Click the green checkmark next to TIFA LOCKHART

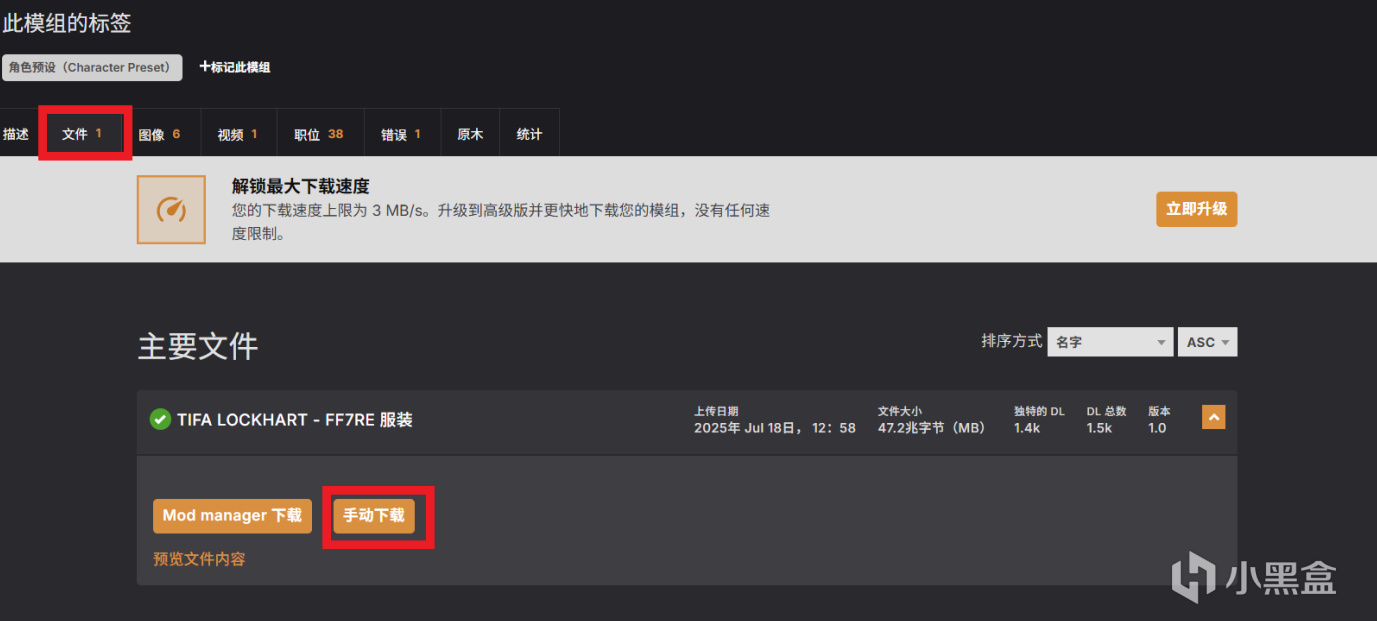pyautogui.click(x=160, y=420)
